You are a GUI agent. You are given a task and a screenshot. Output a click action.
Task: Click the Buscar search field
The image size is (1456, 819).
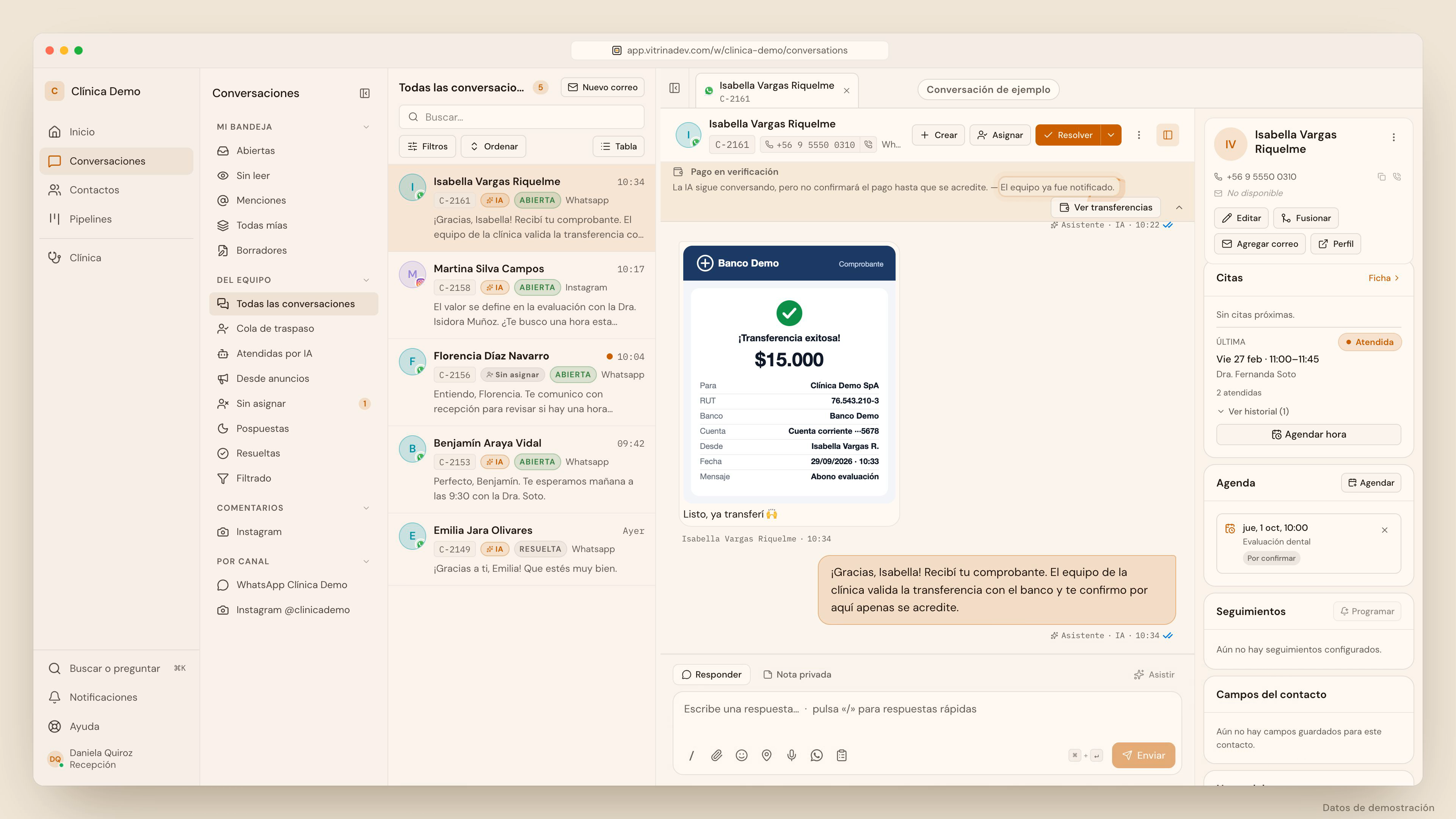click(522, 117)
